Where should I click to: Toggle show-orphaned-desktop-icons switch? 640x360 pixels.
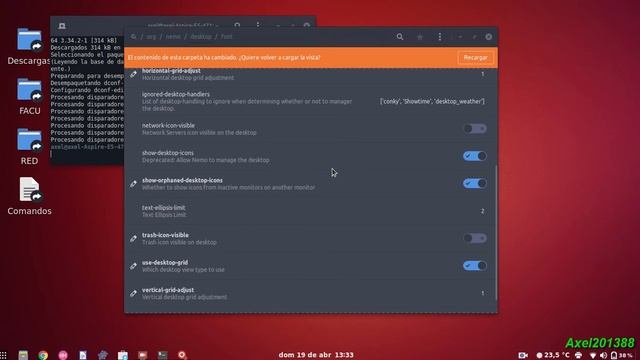click(475, 183)
